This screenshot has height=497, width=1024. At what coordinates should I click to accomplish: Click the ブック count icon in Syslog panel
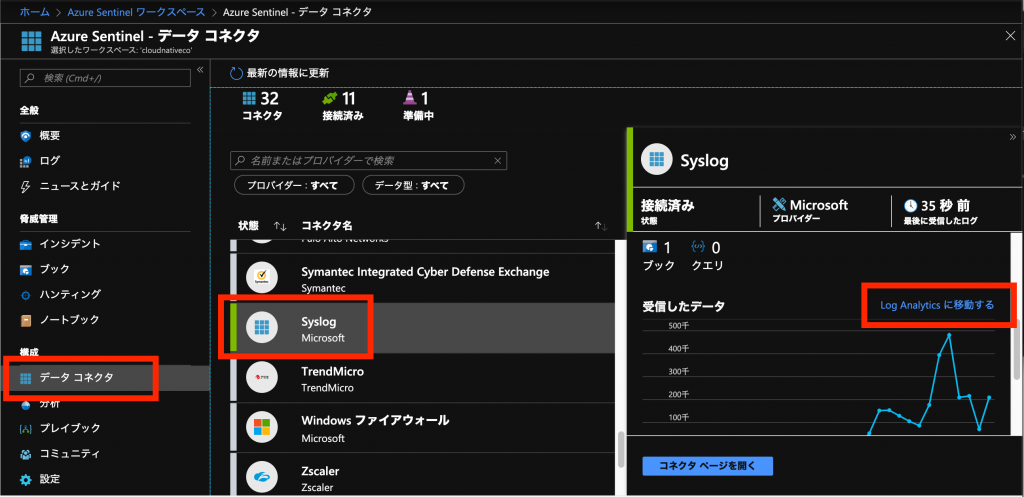click(x=649, y=247)
